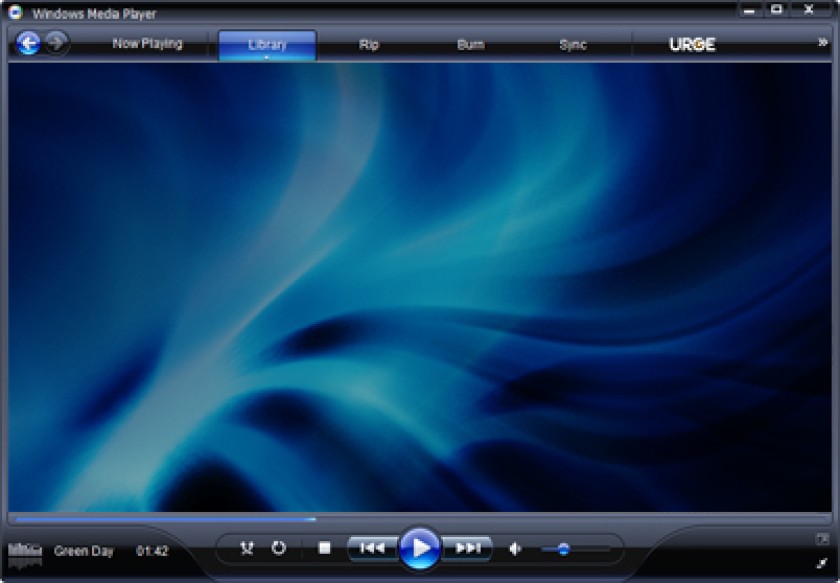This screenshot has height=583, width=840.
Task: Open the URGE music store
Action: (692, 44)
